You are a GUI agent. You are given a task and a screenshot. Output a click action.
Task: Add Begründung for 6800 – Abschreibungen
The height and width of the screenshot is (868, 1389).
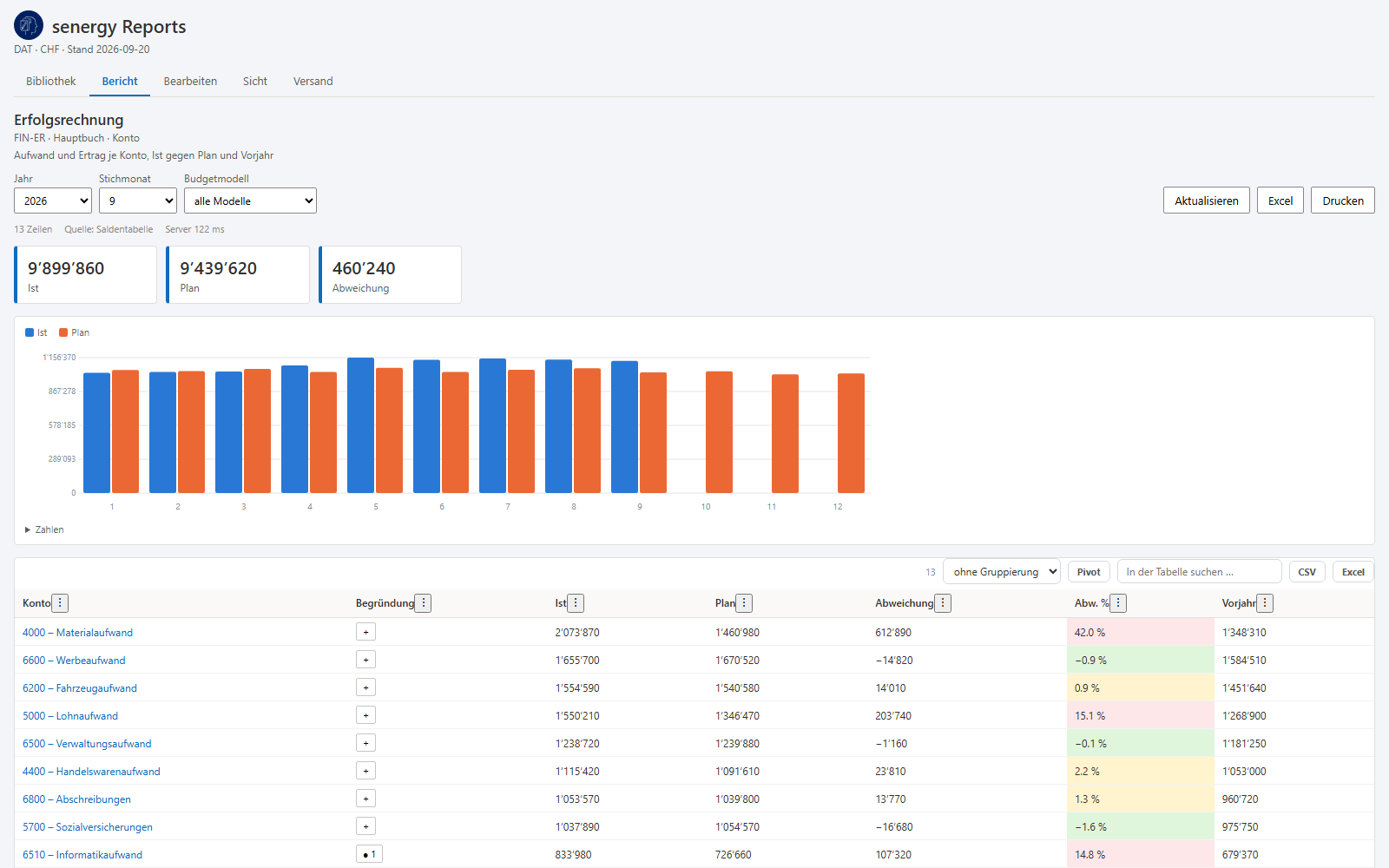click(365, 799)
